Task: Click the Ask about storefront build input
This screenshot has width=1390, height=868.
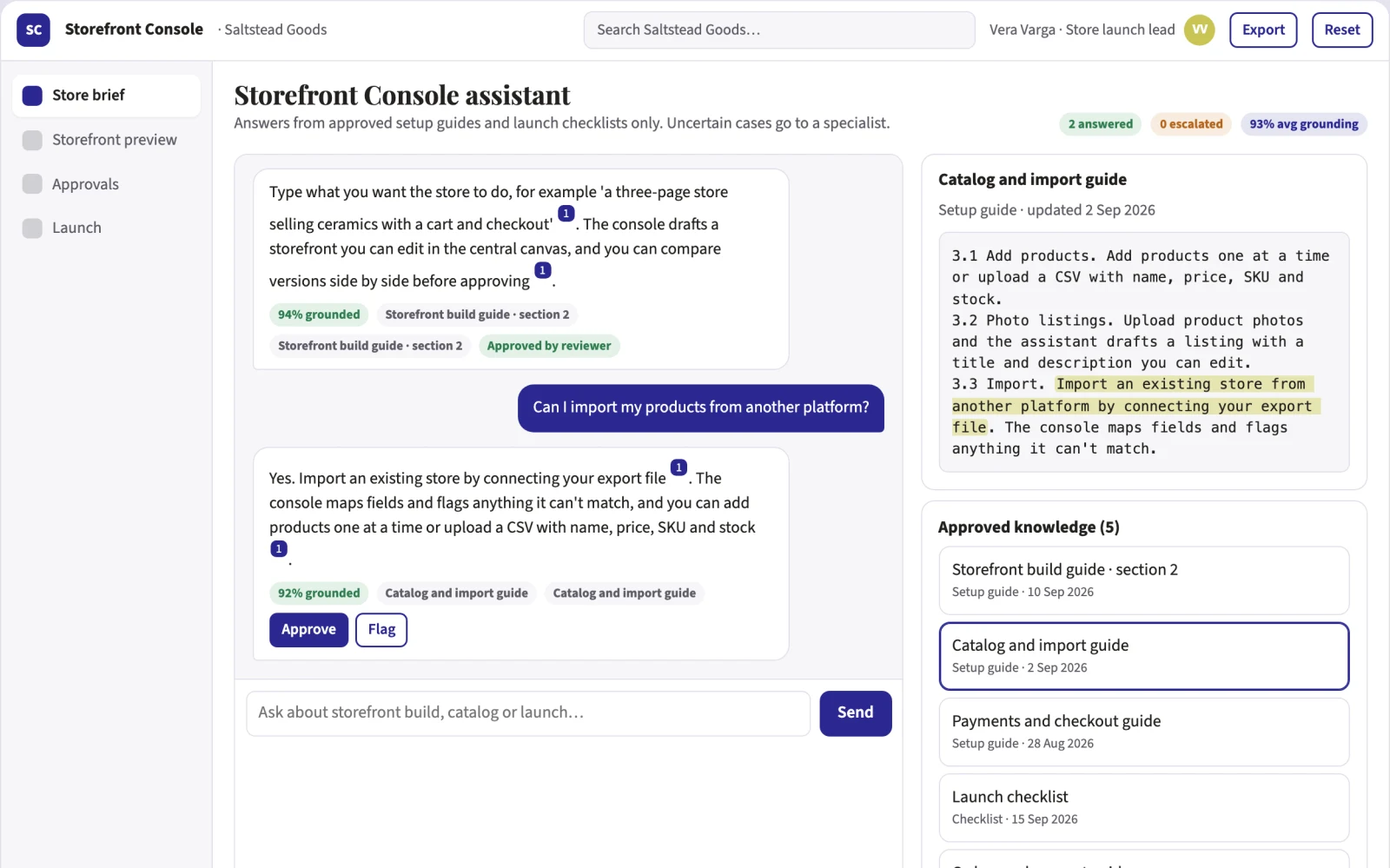Action: [x=528, y=713]
